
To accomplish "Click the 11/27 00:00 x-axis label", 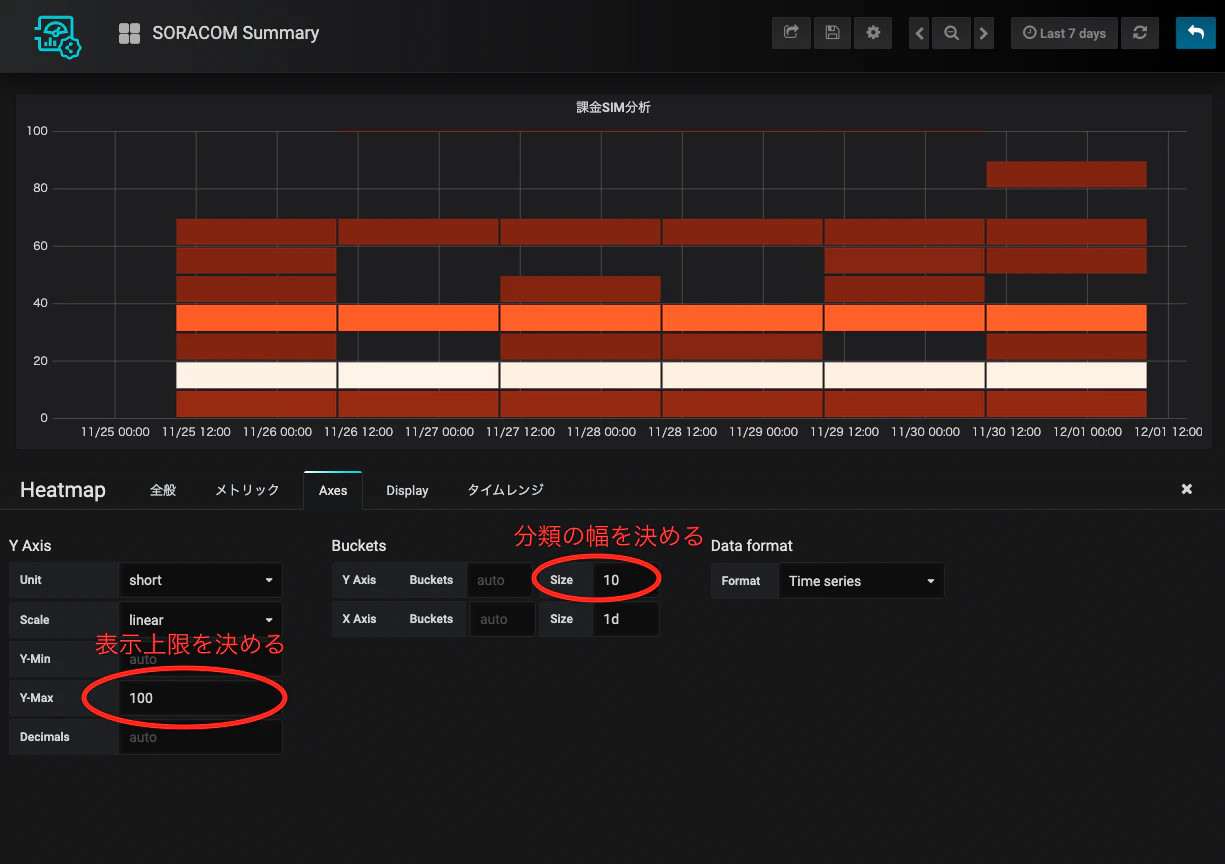I will pos(439,432).
